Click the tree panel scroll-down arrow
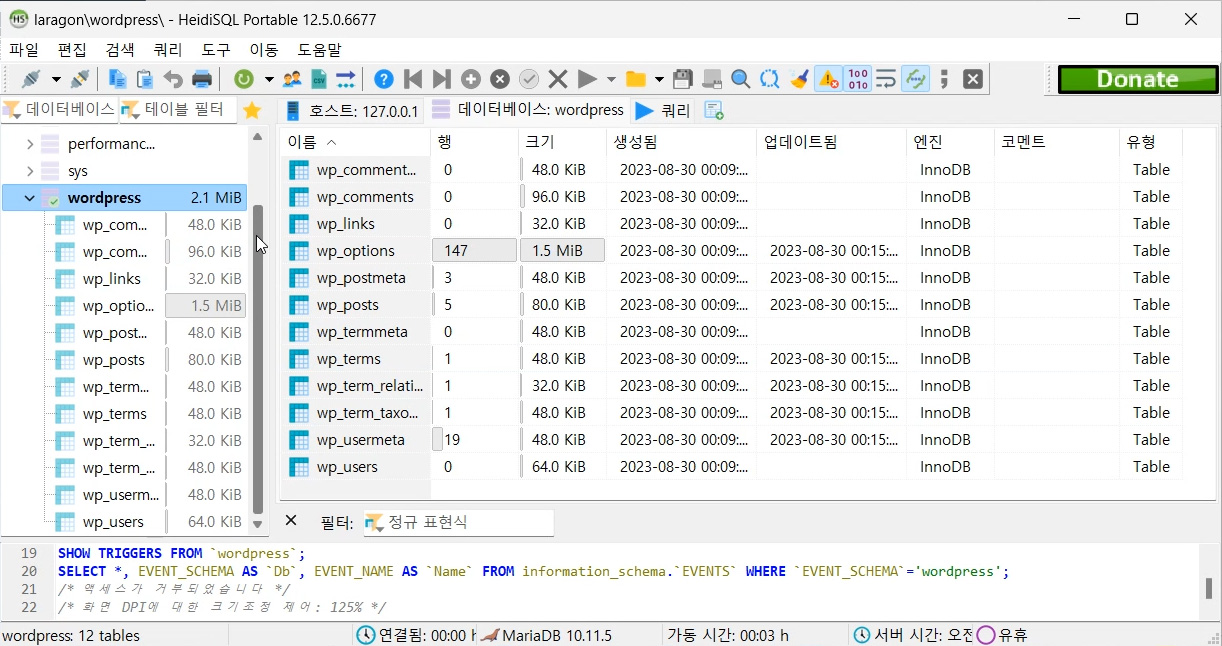 (x=257, y=523)
